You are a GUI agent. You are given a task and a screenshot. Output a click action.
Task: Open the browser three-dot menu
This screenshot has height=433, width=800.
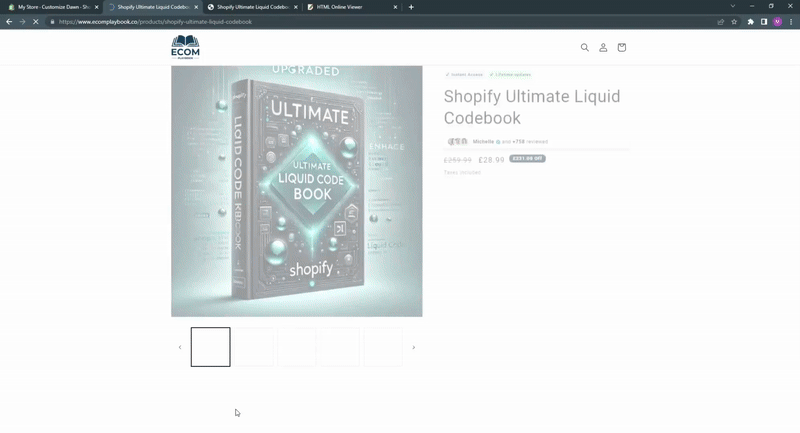[791, 21]
